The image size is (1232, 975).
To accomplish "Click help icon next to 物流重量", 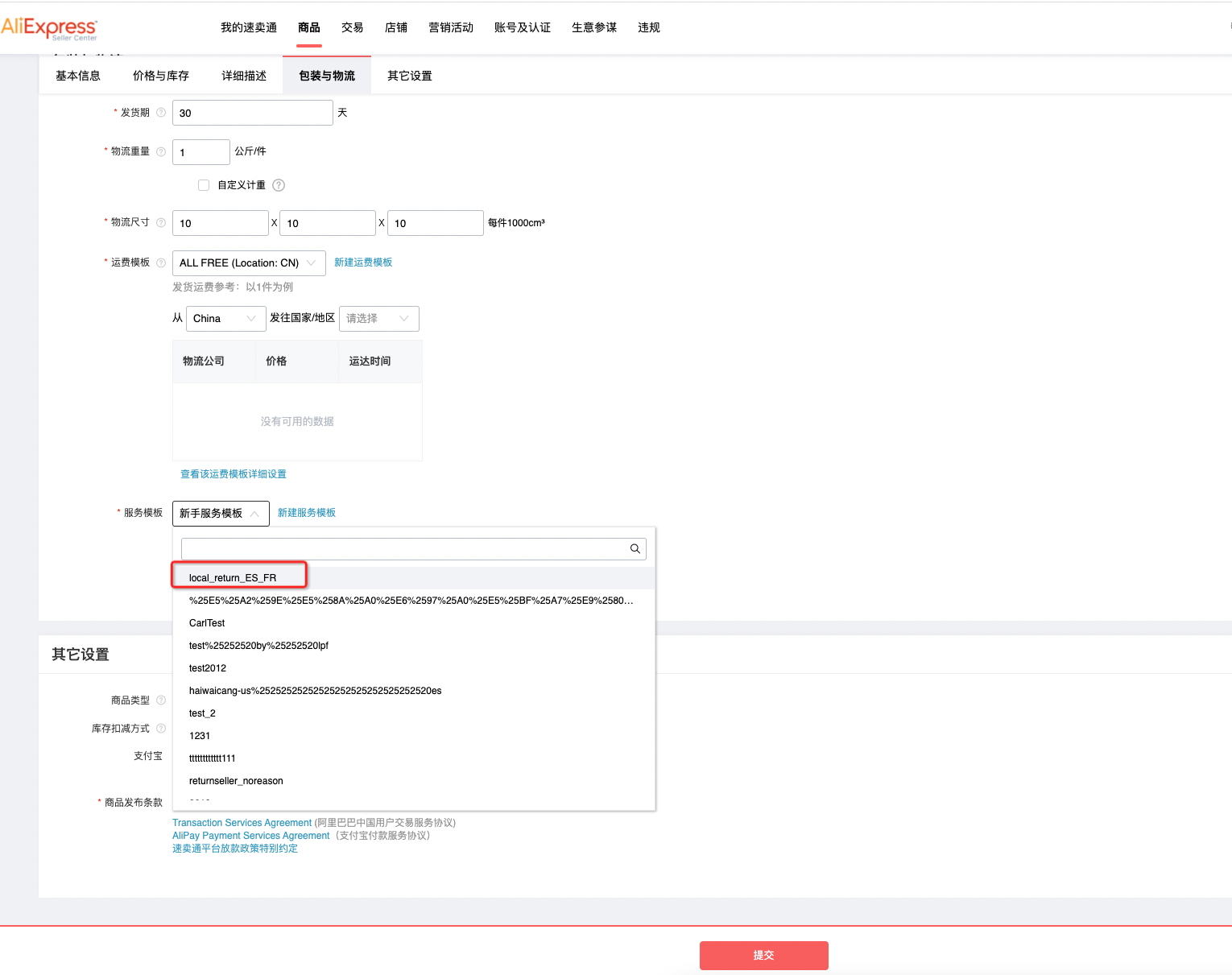I will pyautogui.click(x=161, y=151).
